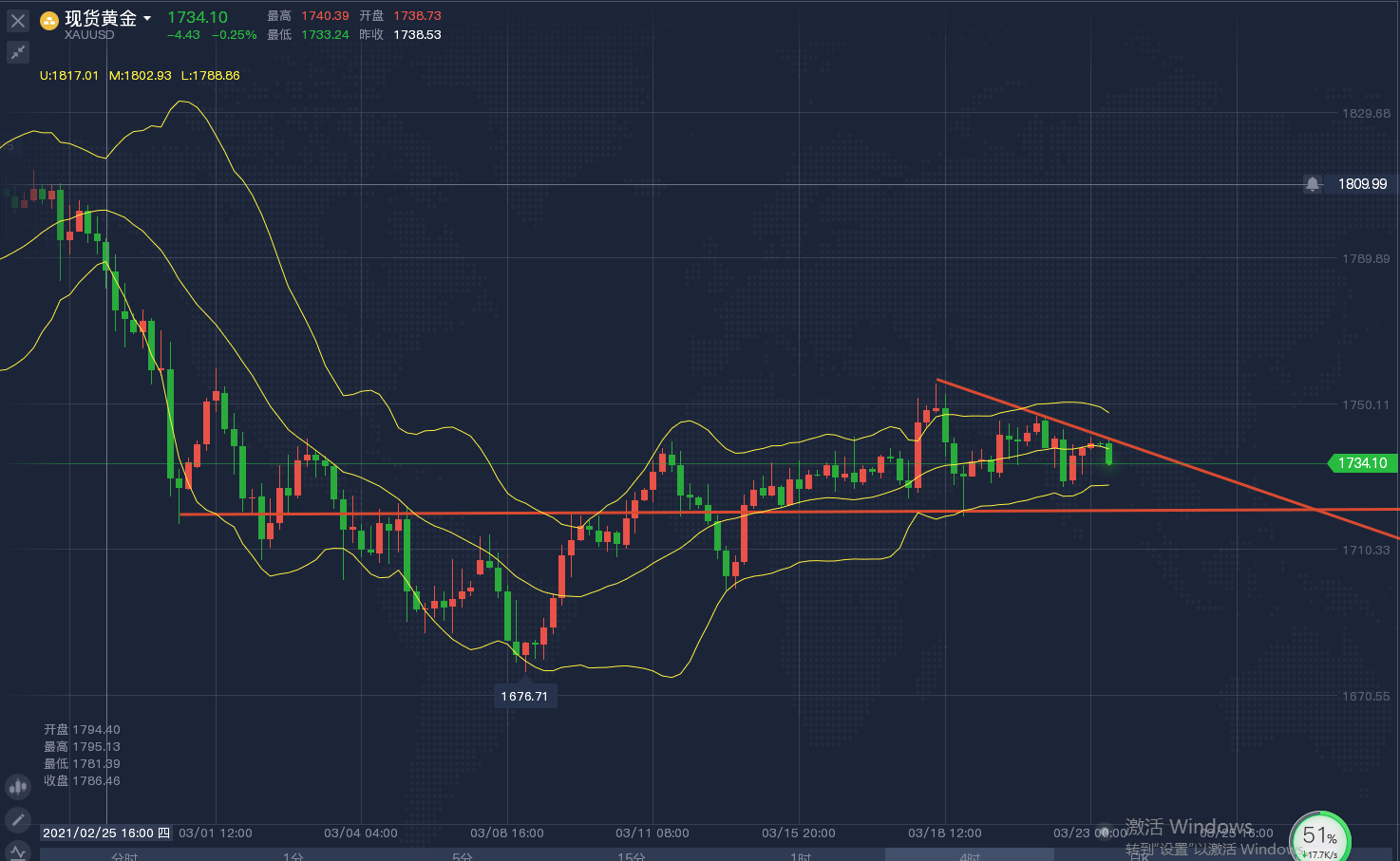Screen dimensions: 1400x861
Task: Click the green 1734.10 current price tag
Action: point(1362,463)
